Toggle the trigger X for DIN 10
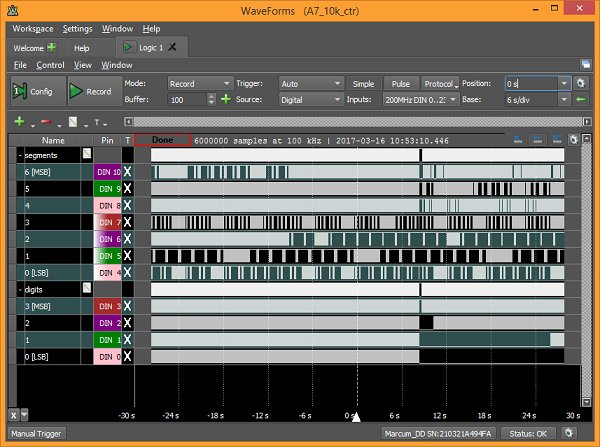This screenshot has height=447, width=600. (127, 172)
